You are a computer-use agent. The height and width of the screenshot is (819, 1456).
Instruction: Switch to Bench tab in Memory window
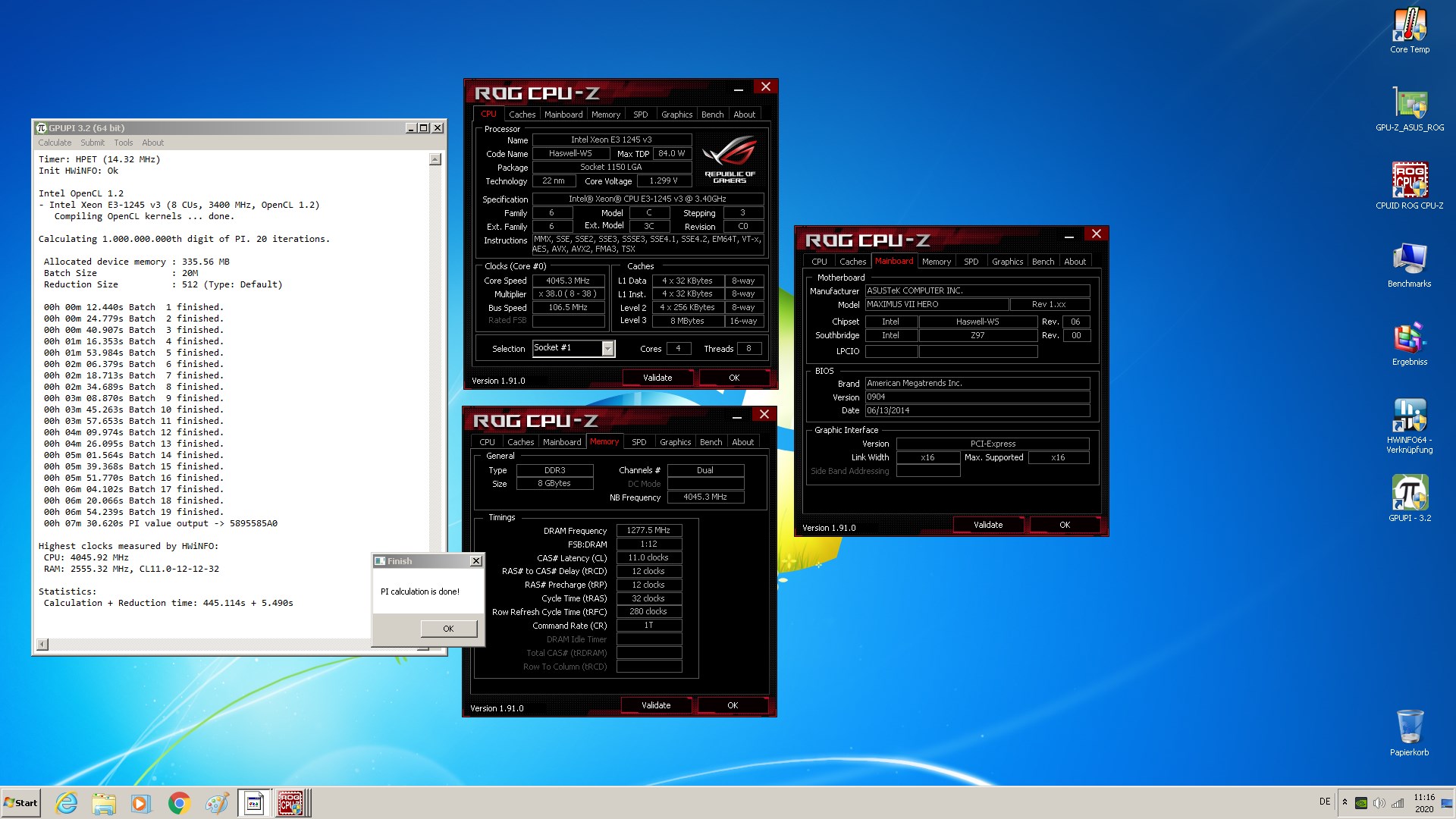coord(711,442)
